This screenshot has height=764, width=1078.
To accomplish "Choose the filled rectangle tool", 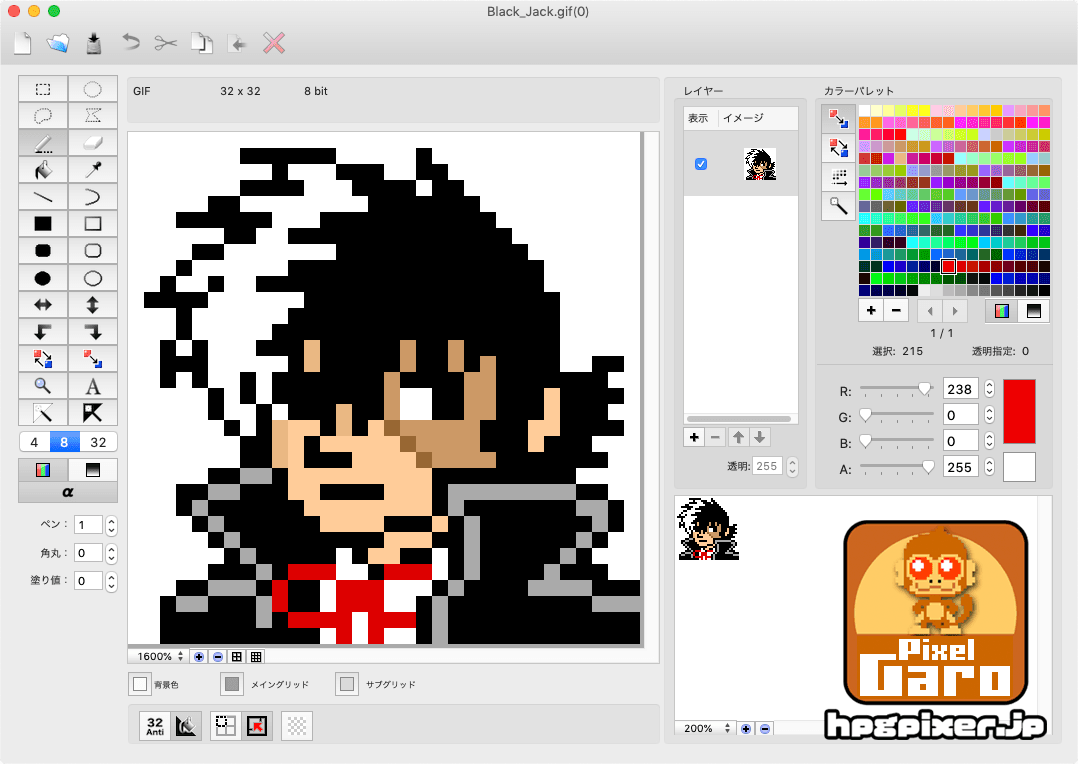I will click(43, 223).
